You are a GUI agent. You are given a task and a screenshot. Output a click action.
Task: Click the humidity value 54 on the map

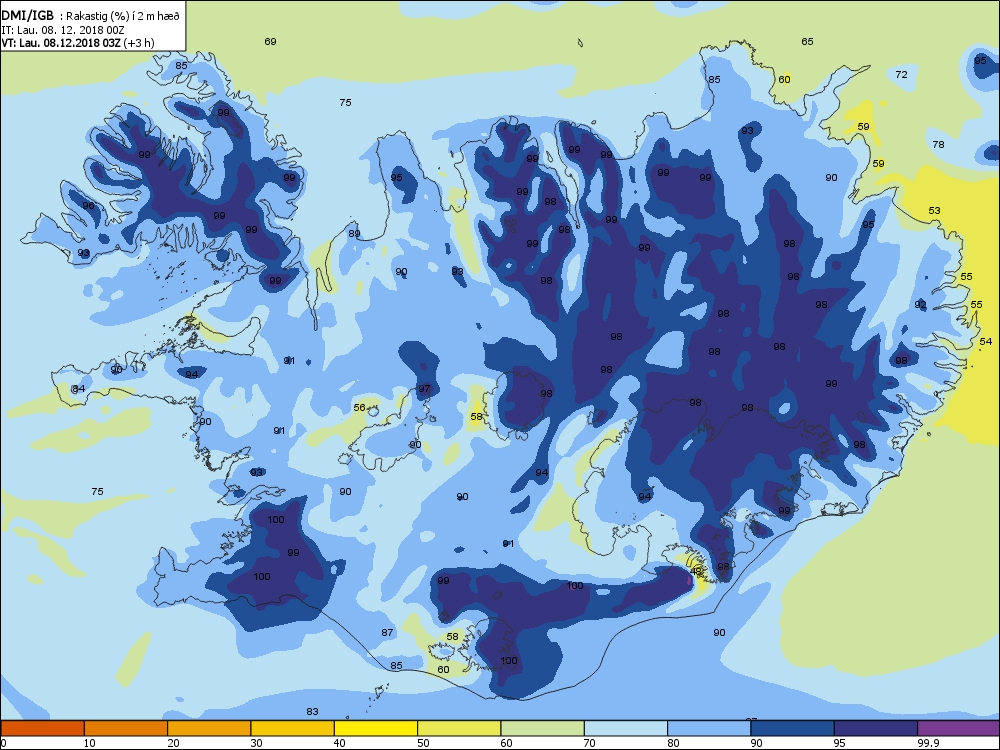pos(986,342)
